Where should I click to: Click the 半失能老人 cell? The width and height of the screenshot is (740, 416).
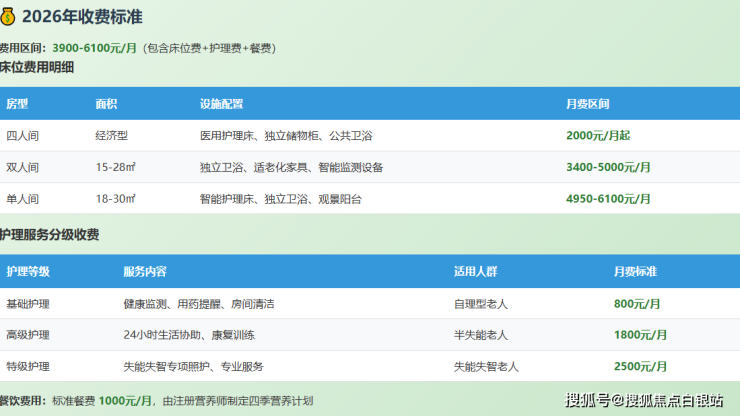(x=481, y=335)
